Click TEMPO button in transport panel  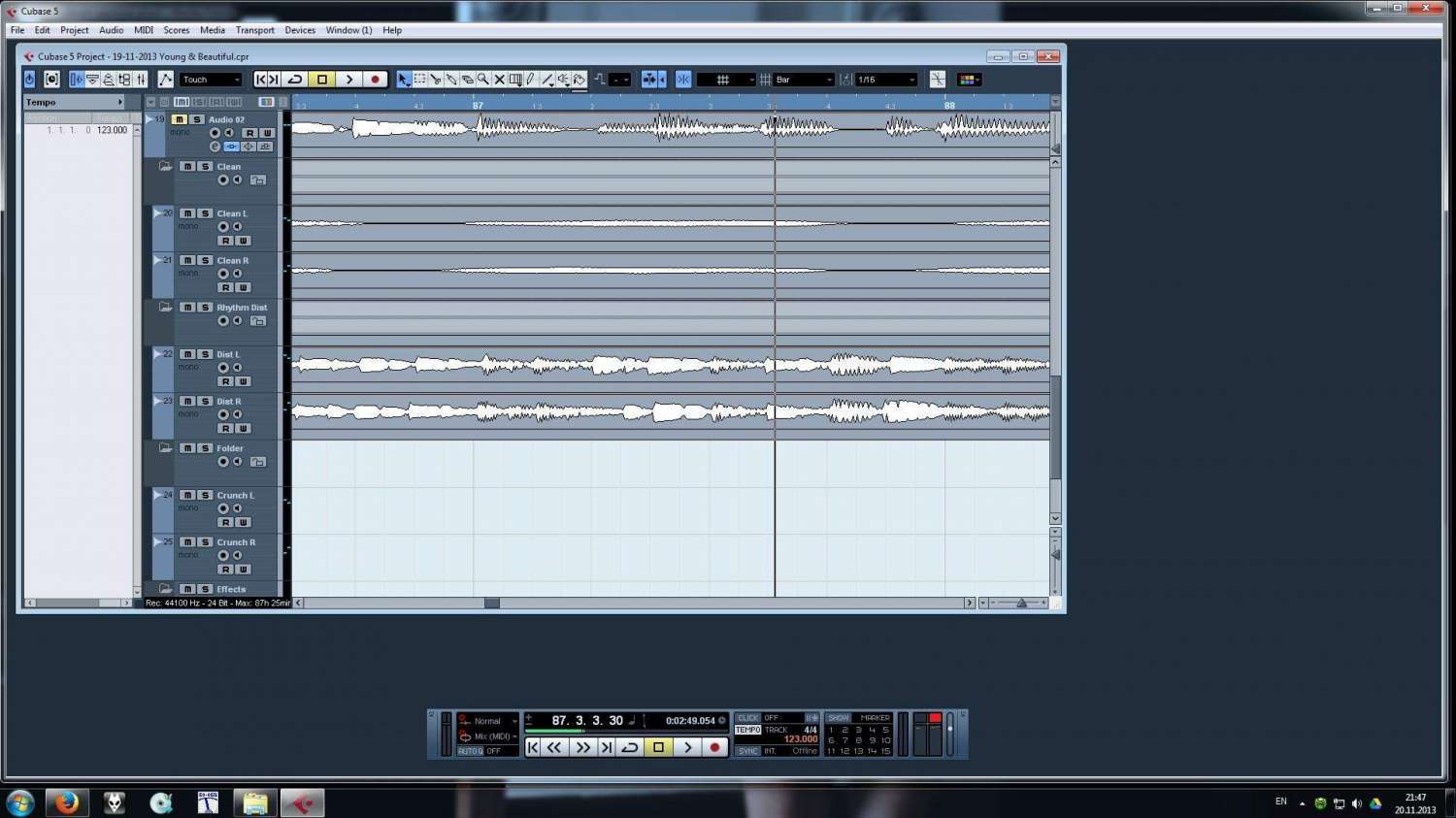pyautogui.click(x=748, y=730)
